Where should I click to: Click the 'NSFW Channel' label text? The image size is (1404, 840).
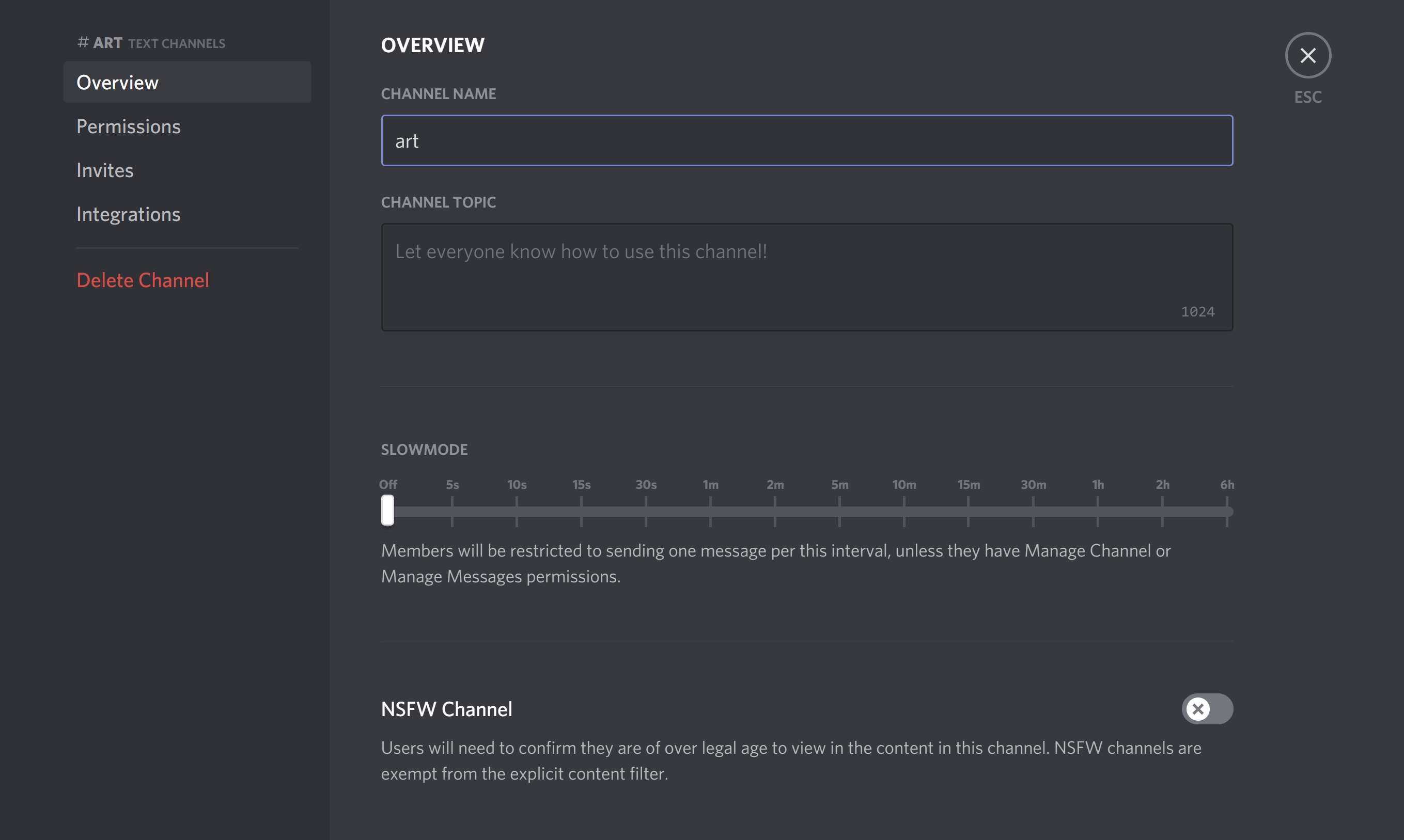tap(446, 709)
